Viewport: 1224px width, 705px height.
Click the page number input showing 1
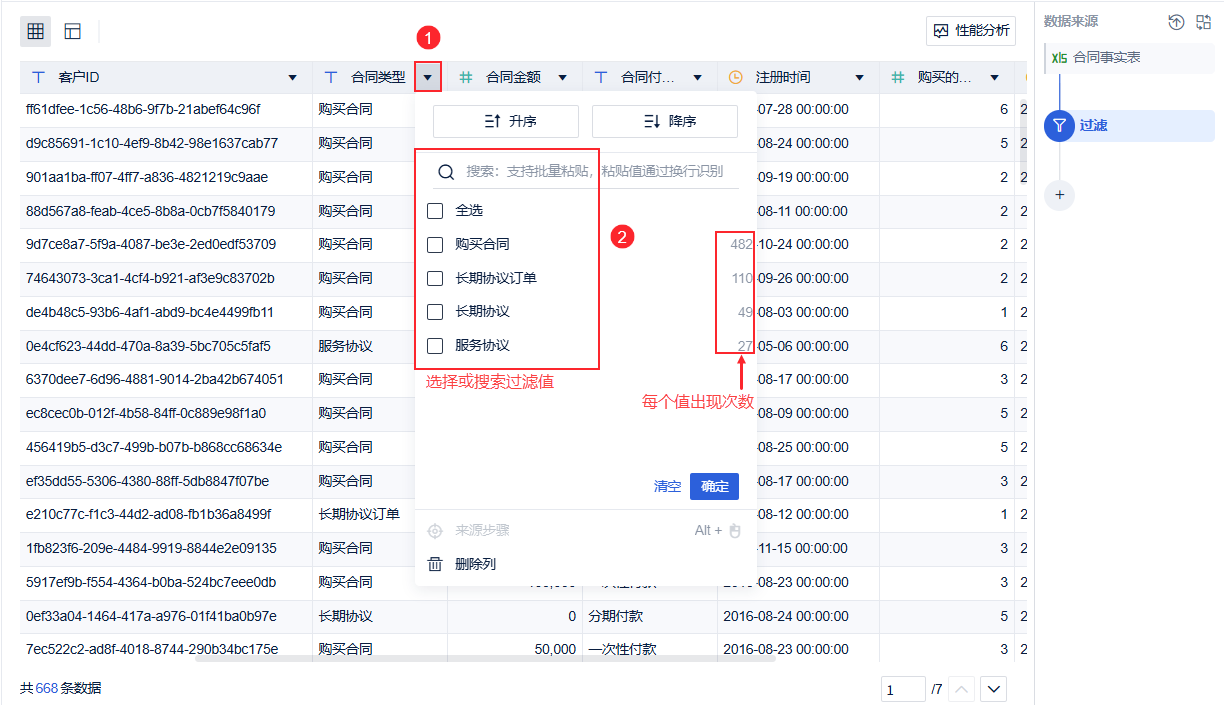pos(903,689)
